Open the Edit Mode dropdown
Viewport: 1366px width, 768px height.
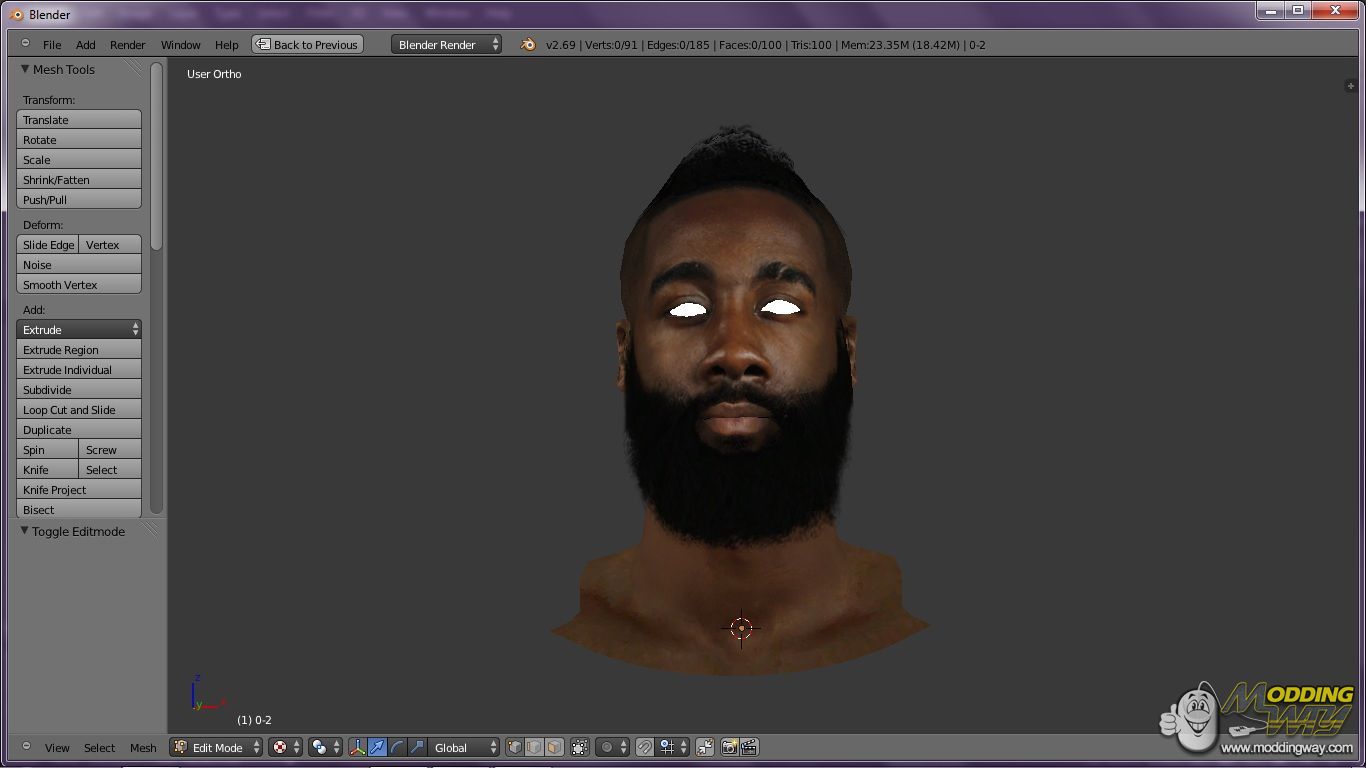[216, 747]
